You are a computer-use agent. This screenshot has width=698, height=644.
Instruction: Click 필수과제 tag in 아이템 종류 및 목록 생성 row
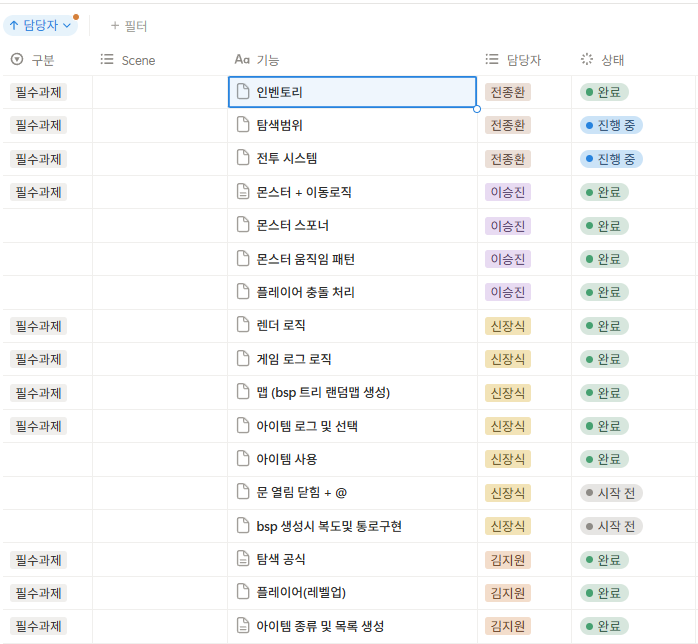click(x=39, y=626)
